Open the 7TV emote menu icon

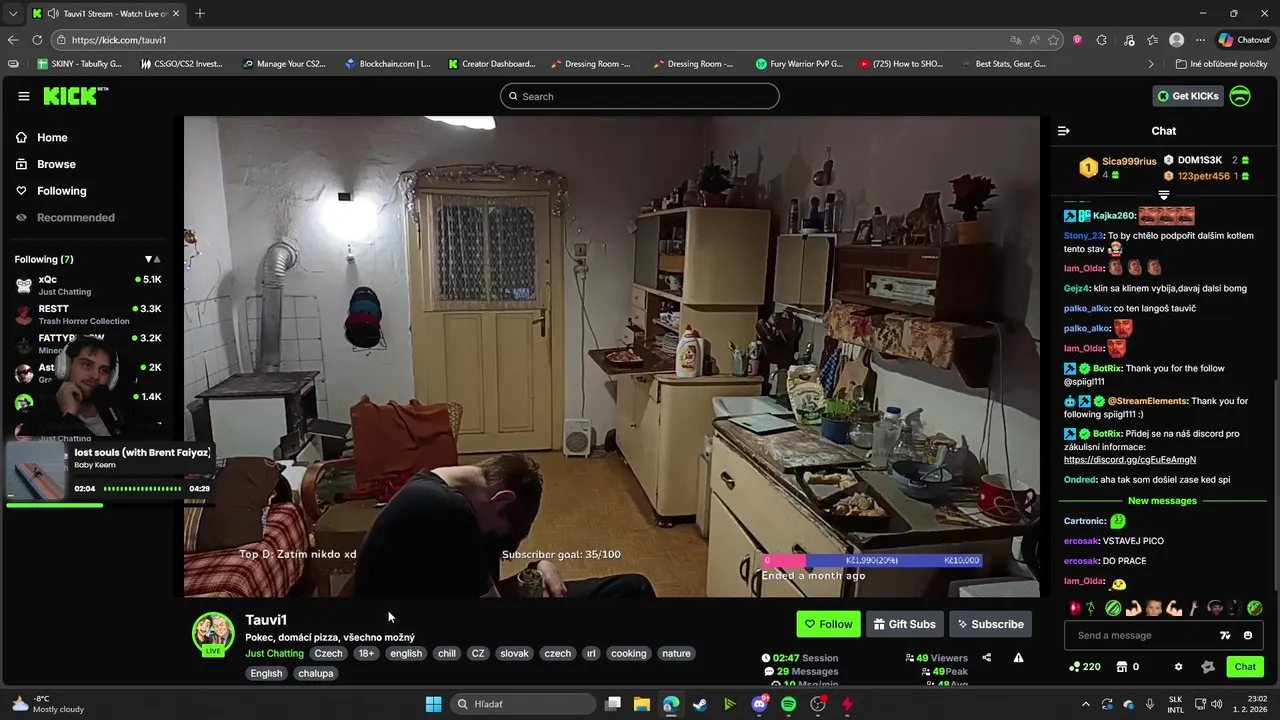point(1225,635)
